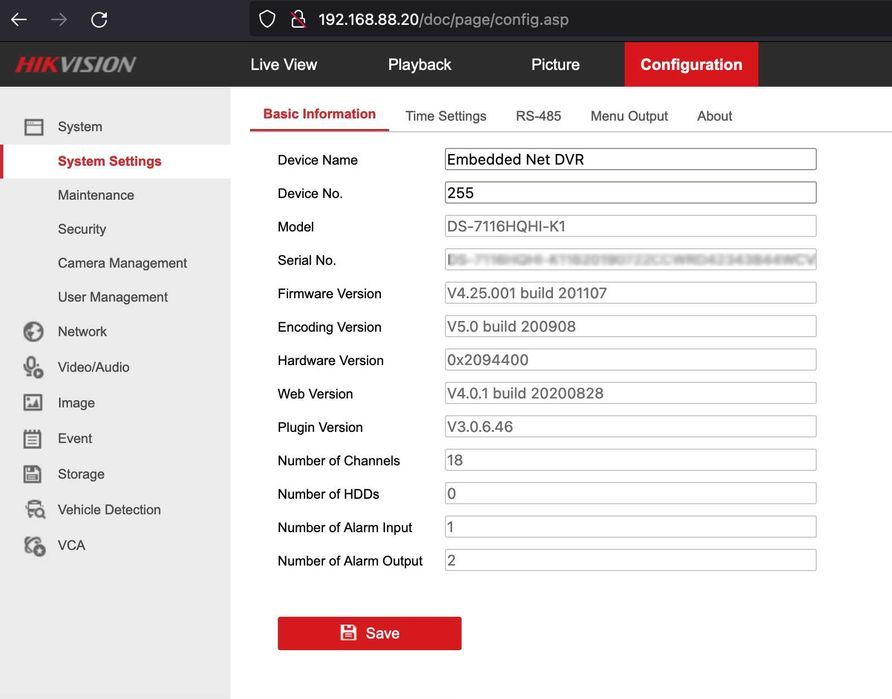Click the 'Device Name' label
Image resolution: width=892 pixels, height=699 pixels.
[317, 160]
